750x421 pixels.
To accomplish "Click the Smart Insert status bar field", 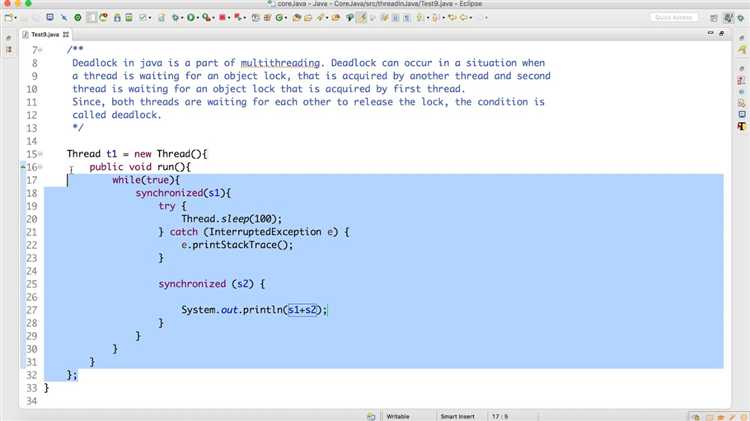I will point(457,416).
